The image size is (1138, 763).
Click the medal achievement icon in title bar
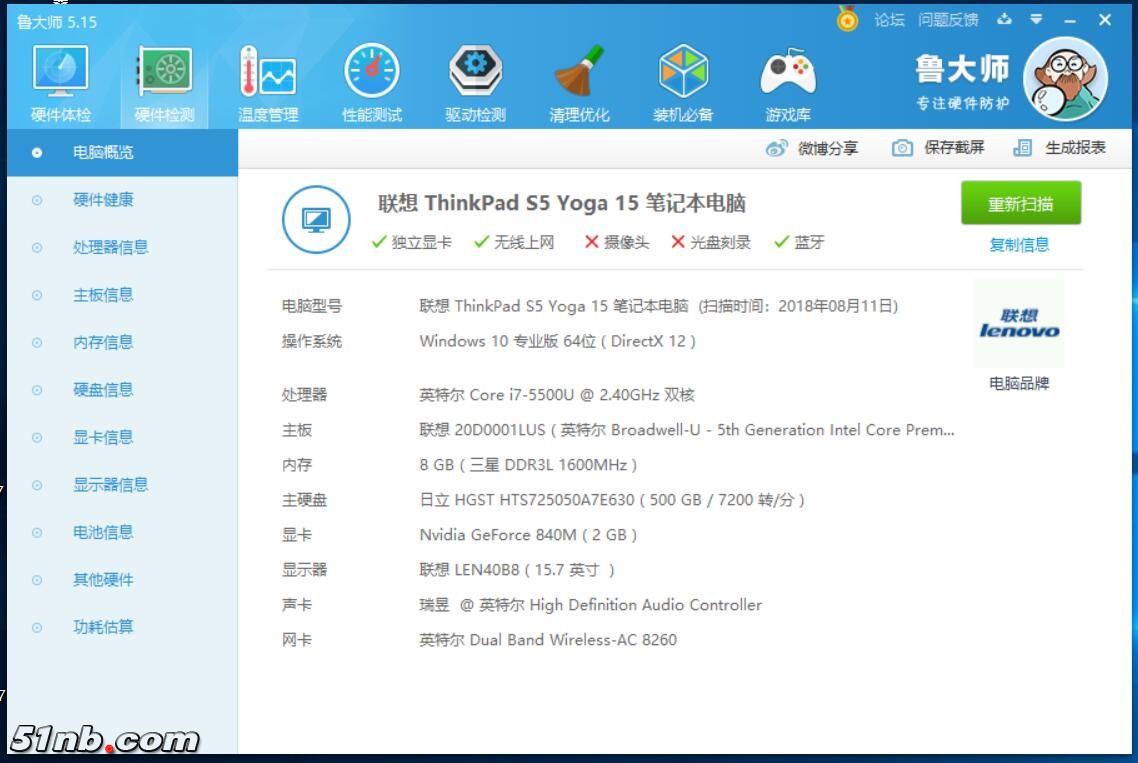[847, 17]
